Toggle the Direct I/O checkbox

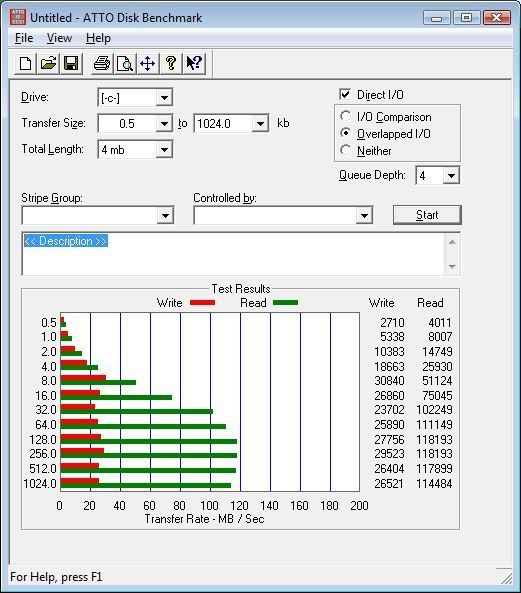[x=345, y=94]
